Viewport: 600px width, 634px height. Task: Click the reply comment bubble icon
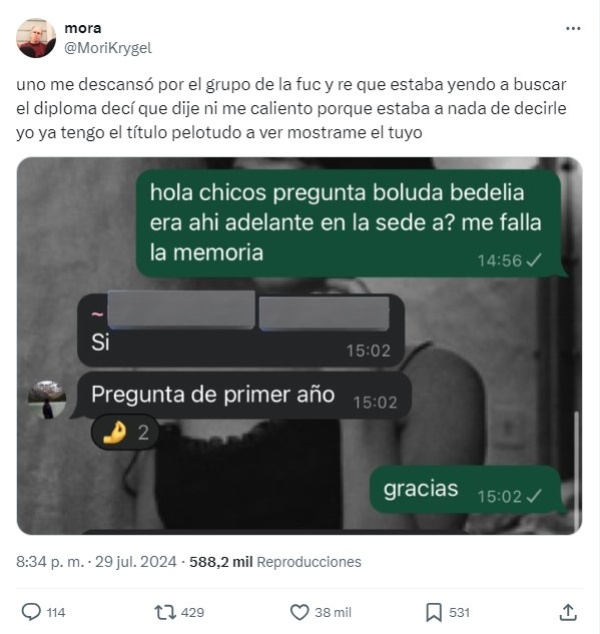(31, 612)
